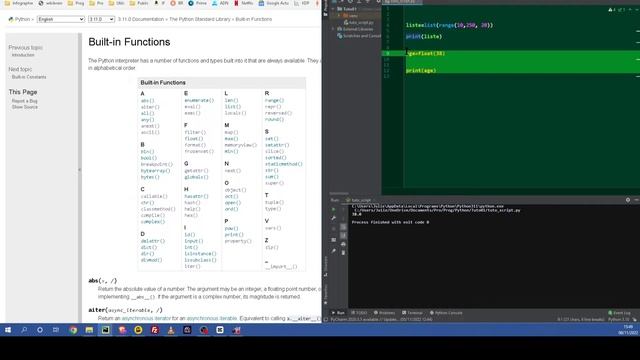The width and height of the screenshot is (640, 360).
Task: Click Report a Bug link
Action: point(24,101)
